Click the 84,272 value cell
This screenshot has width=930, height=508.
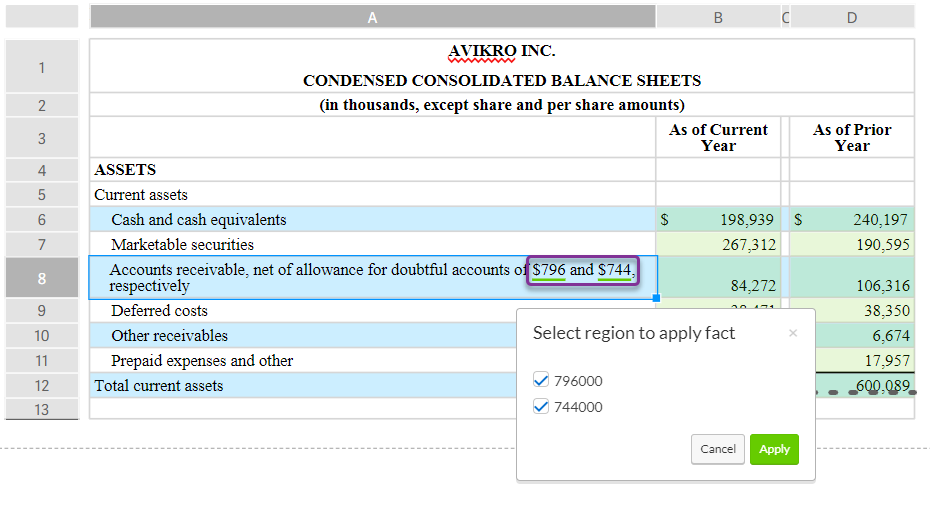pos(718,278)
